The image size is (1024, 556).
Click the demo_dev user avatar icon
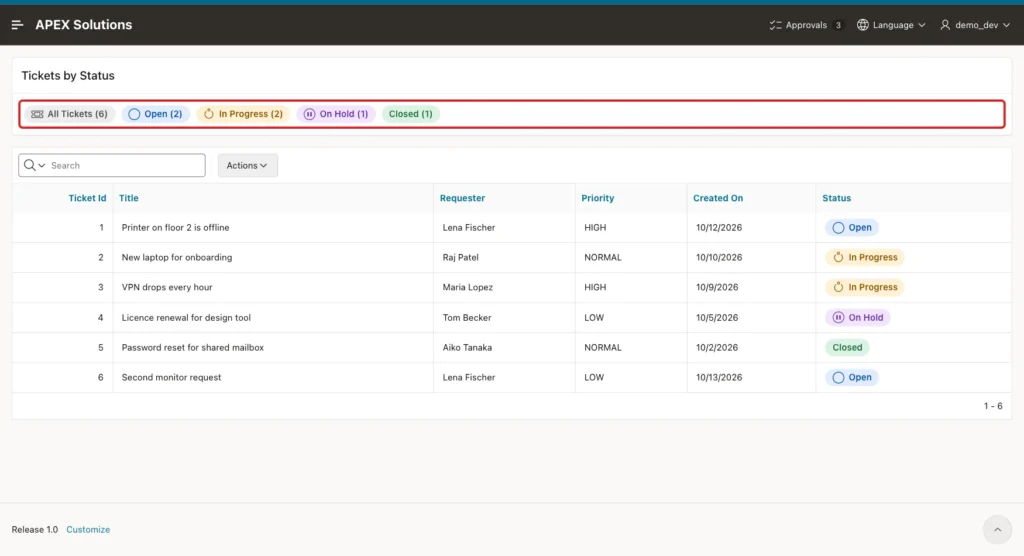945,25
